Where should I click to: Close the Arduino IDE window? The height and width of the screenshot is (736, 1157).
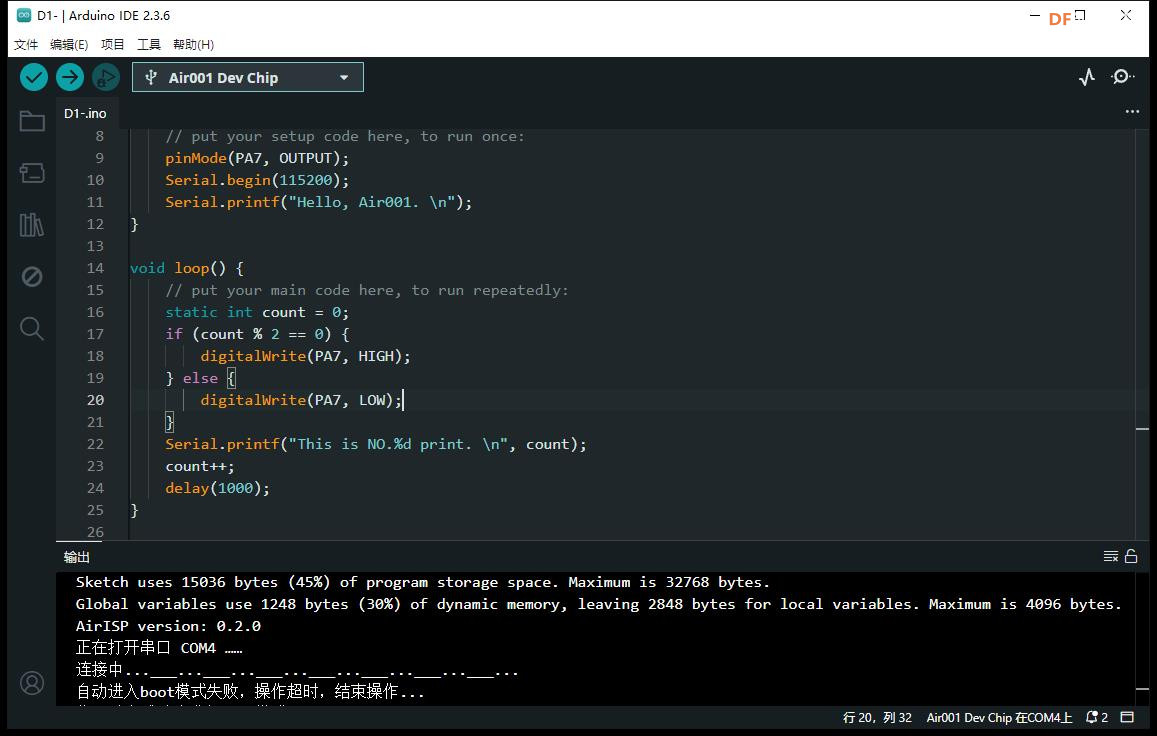pos(1125,15)
